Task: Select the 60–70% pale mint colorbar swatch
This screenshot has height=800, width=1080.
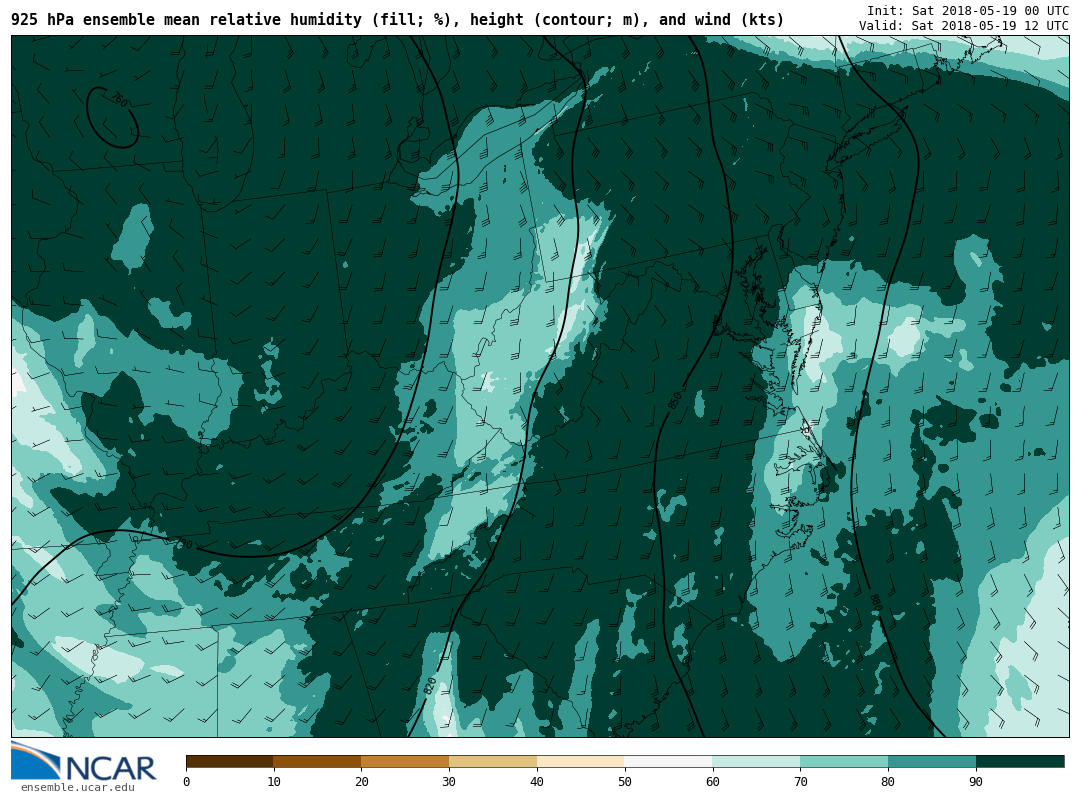Action: coord(756,762)
